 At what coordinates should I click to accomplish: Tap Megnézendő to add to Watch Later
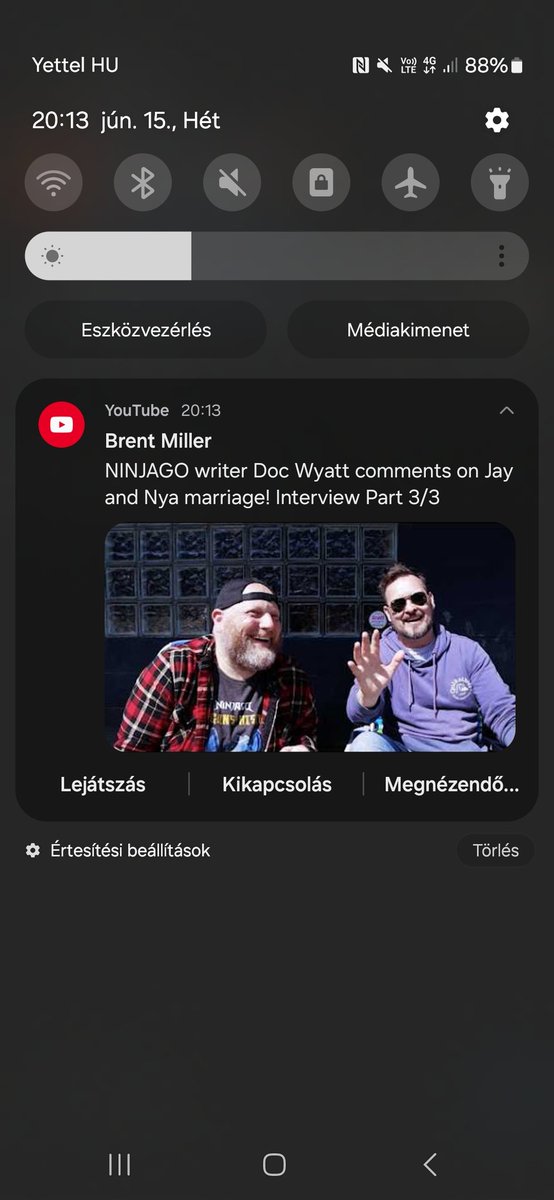452,785
